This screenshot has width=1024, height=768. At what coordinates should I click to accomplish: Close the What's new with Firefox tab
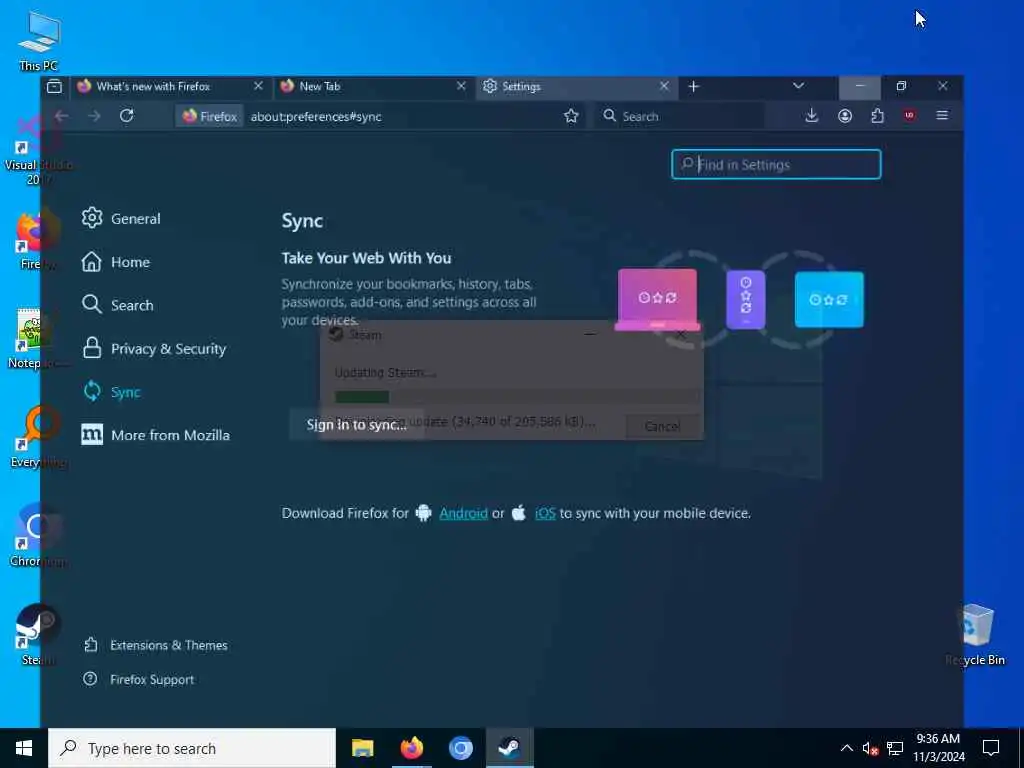click(259, 86)
